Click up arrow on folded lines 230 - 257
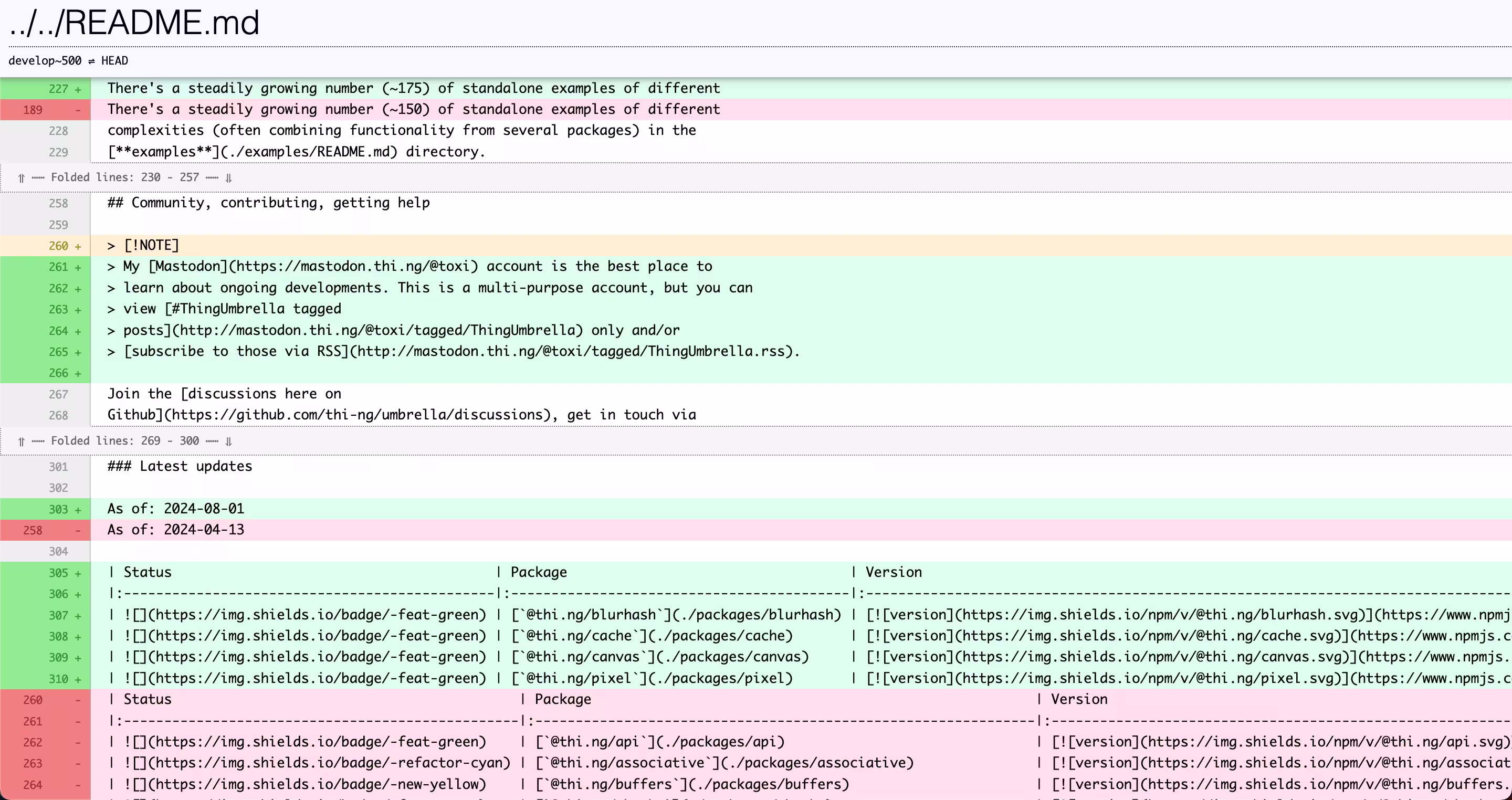 [22, 178]
